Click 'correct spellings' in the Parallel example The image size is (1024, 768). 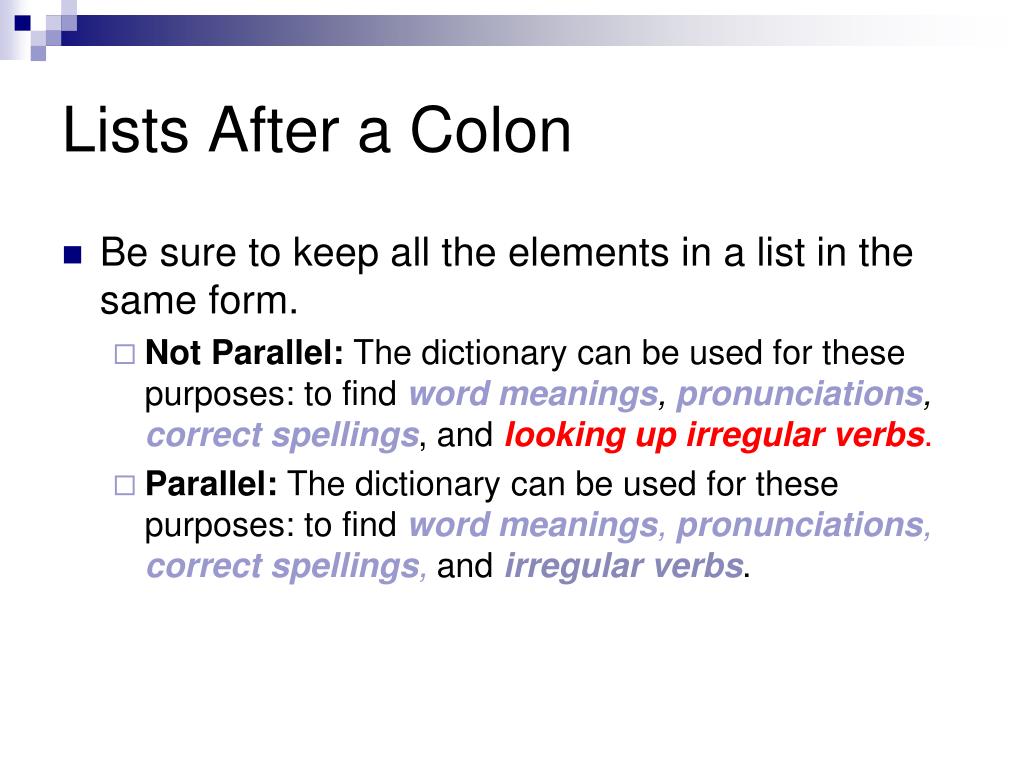coord(282,566)
